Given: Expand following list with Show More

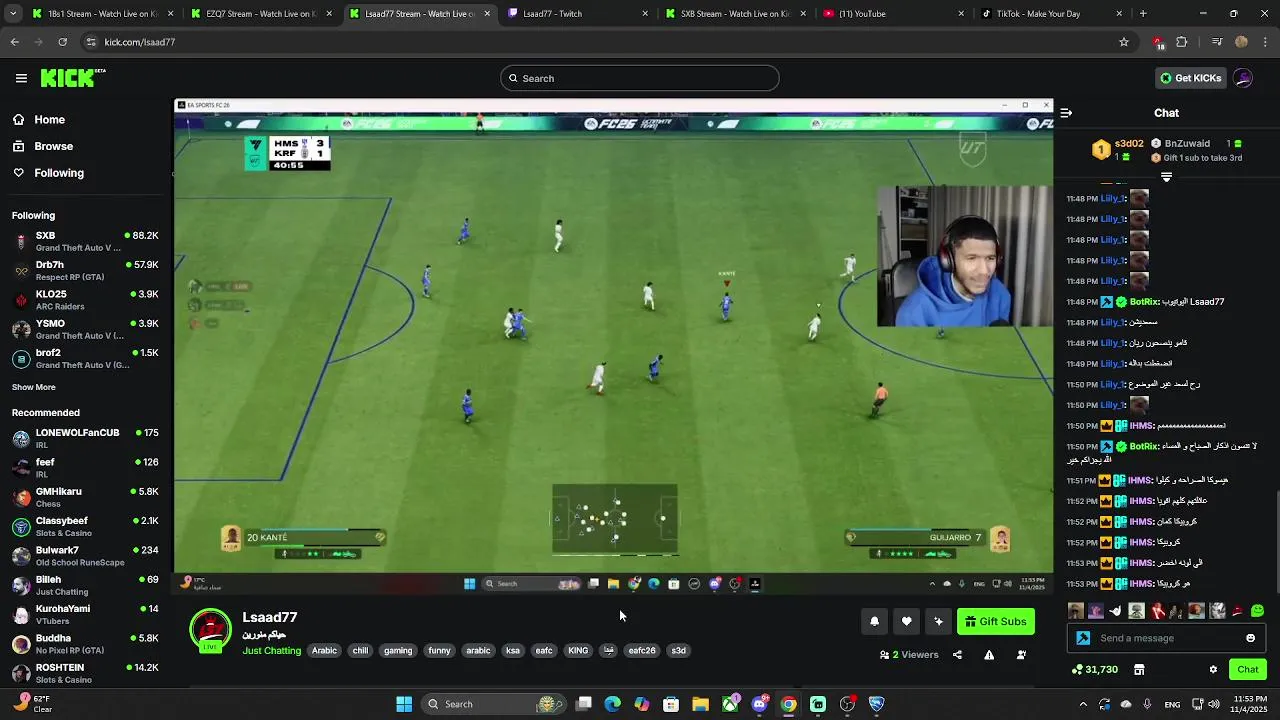Looking at the screenshot, I should point(34,387).
